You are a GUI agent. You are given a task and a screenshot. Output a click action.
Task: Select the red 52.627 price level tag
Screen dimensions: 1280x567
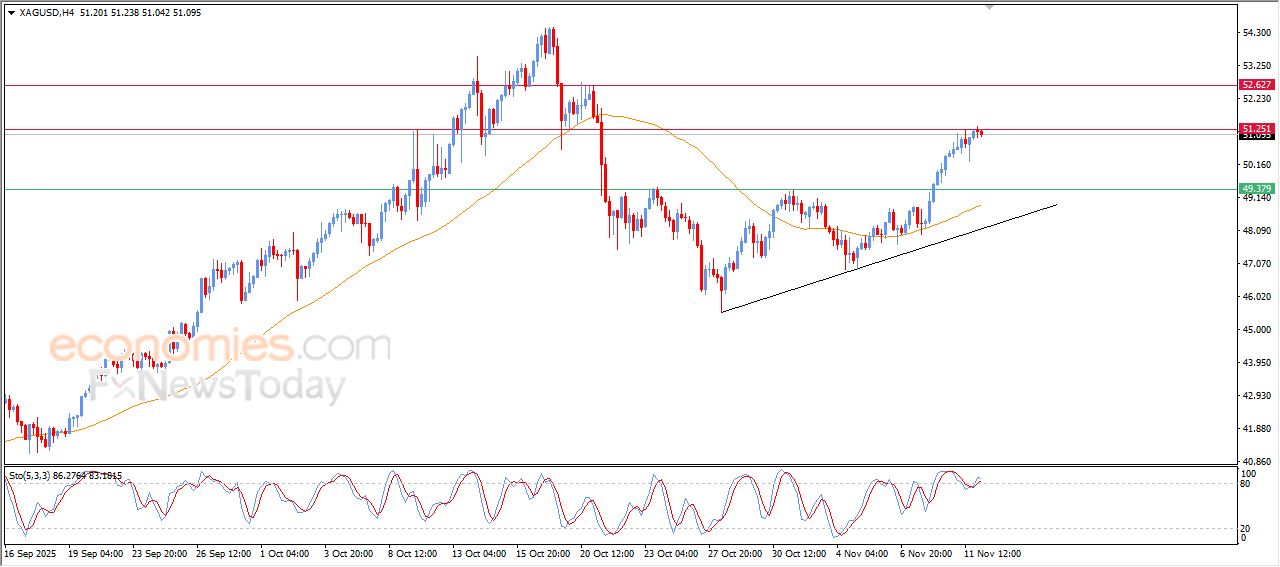[1256, 85]
